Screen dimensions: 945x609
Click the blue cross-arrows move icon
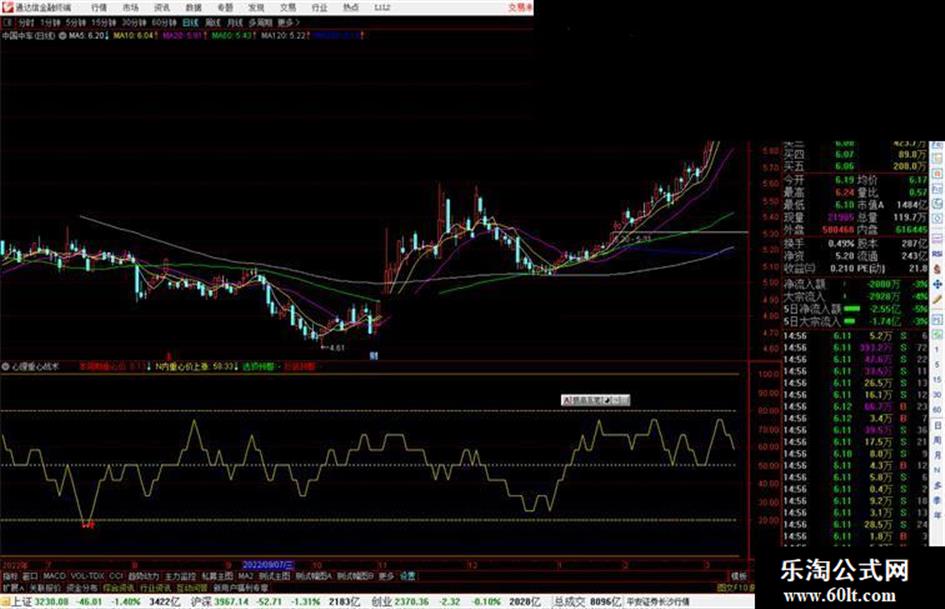click(x=937, y=284)
